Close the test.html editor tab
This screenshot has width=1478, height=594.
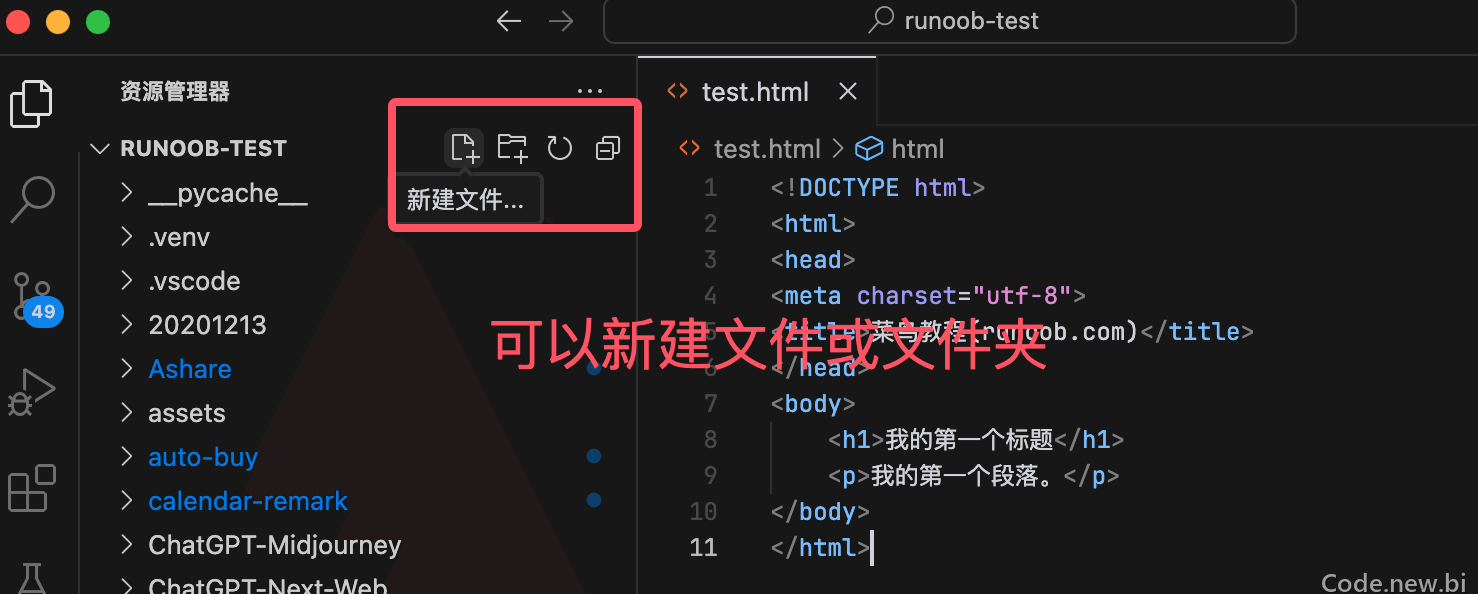tap(848, 91)
